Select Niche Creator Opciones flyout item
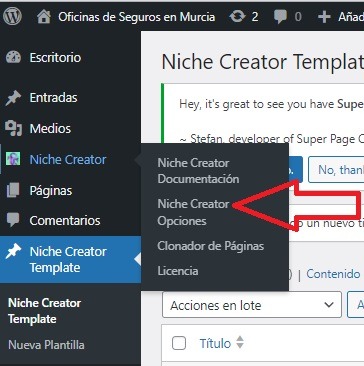Viewport: 364px width, 366px height. pyautogui.click(x=193, y=212)
